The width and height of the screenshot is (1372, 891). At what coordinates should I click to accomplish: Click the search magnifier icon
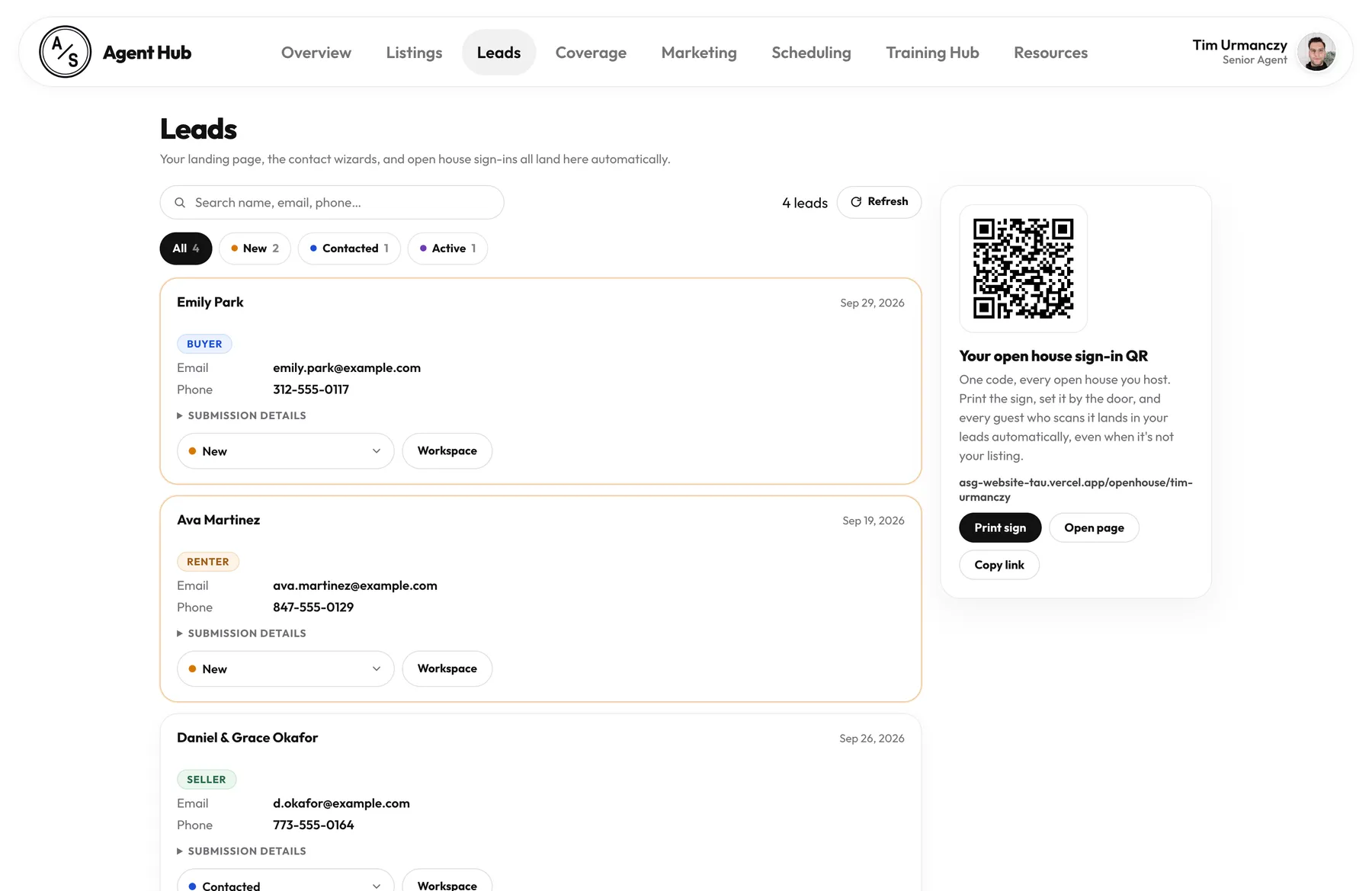tap(180, 203)
